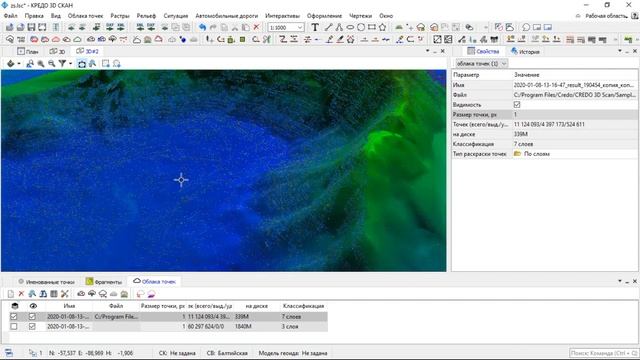
Task: Check active checkbox for the 1840M cloud row
Action: [x=13, y=327]
